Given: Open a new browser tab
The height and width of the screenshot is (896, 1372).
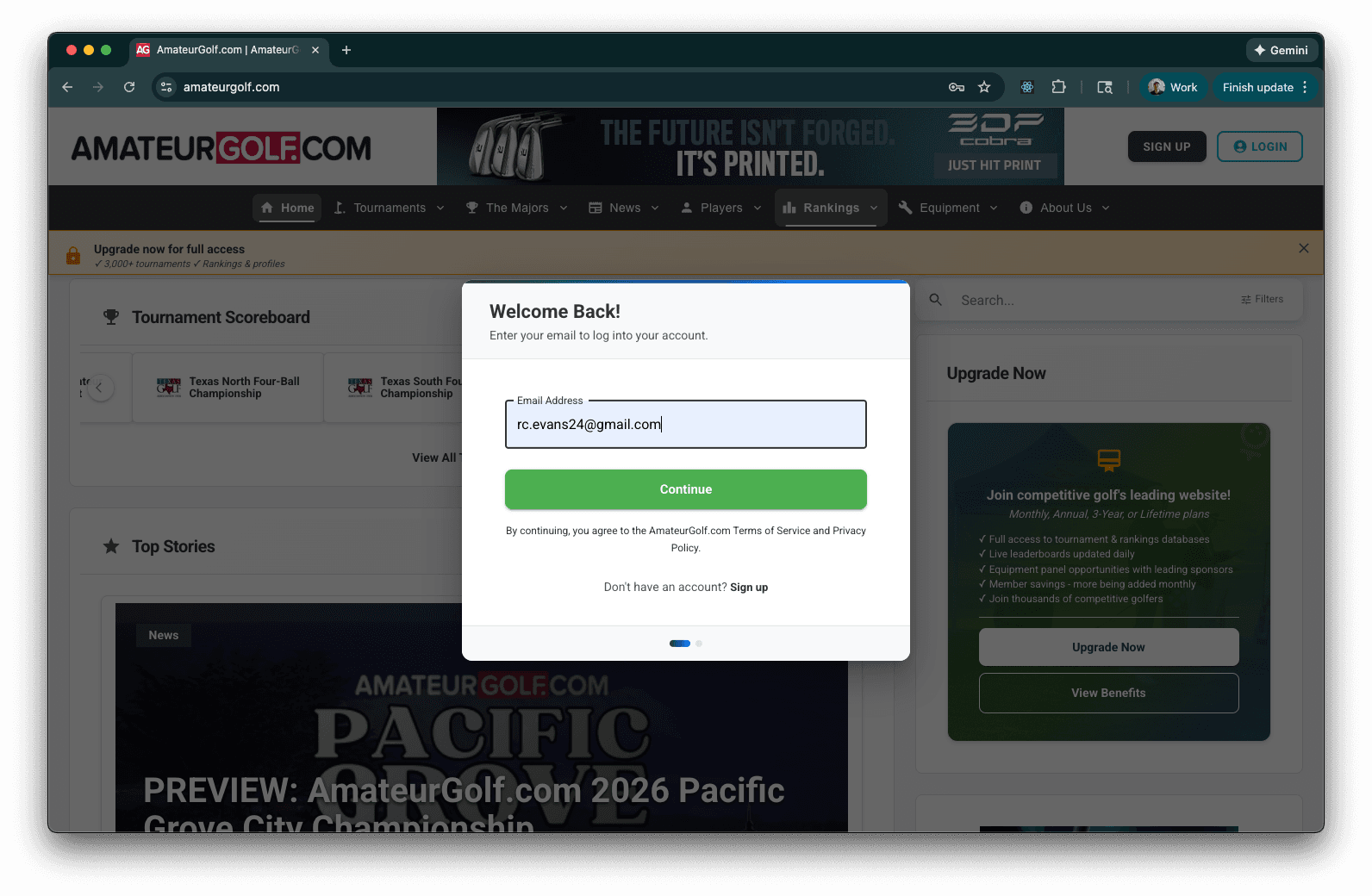Looking at the screenshot, I should click(346, 50).
